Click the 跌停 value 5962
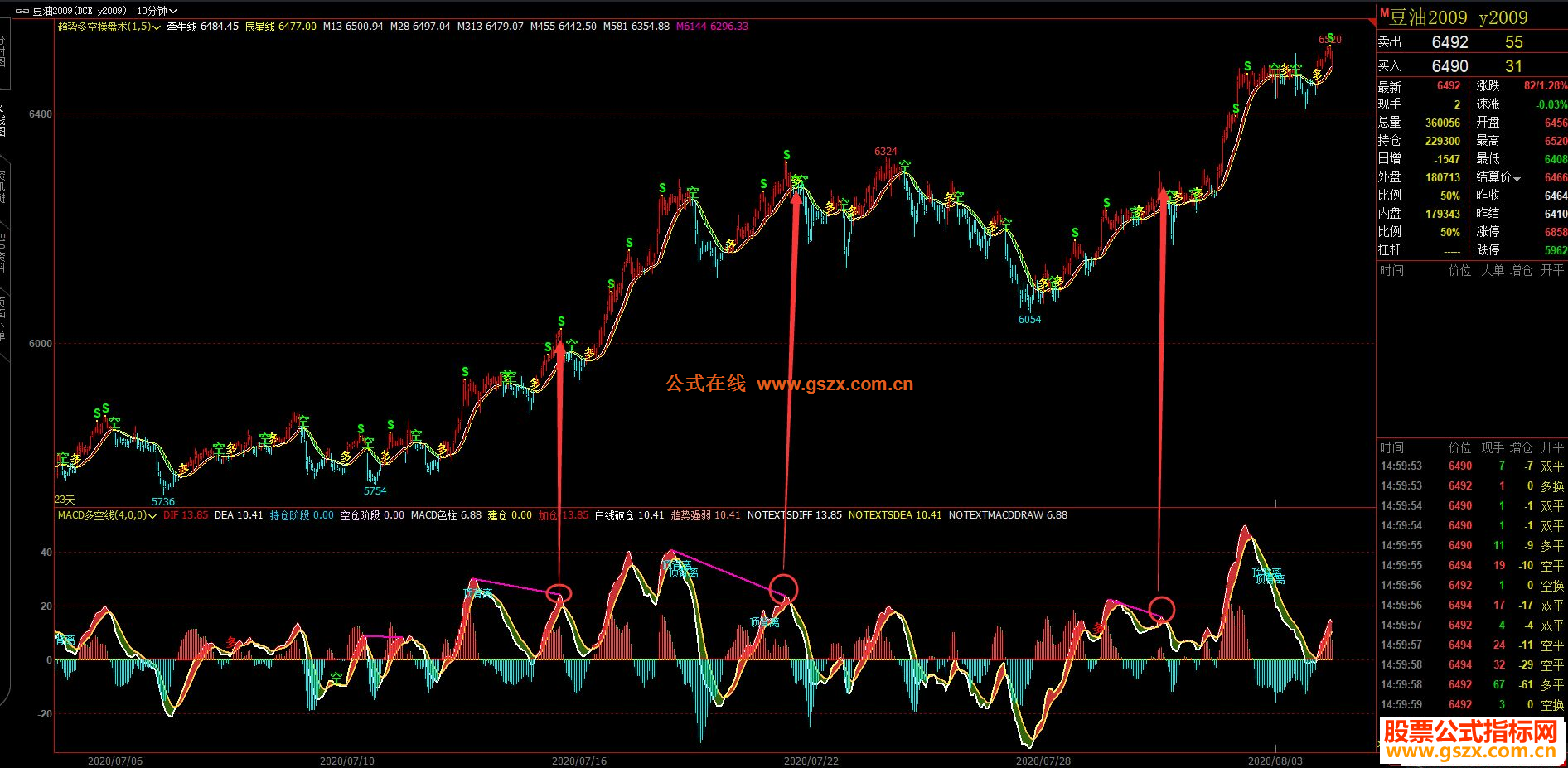This screenshot has width=1568, height=768. tap(1556, 250)
